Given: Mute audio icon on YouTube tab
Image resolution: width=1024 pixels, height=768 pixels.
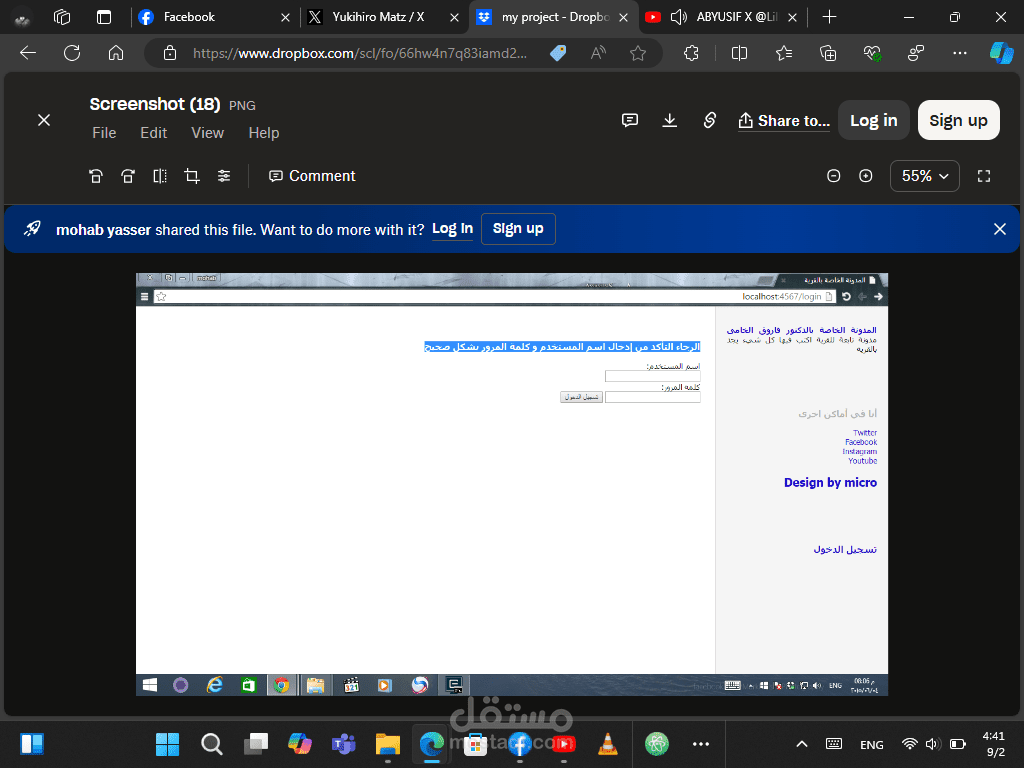Looking at the screenshot, I should click(x=679, y=17).
